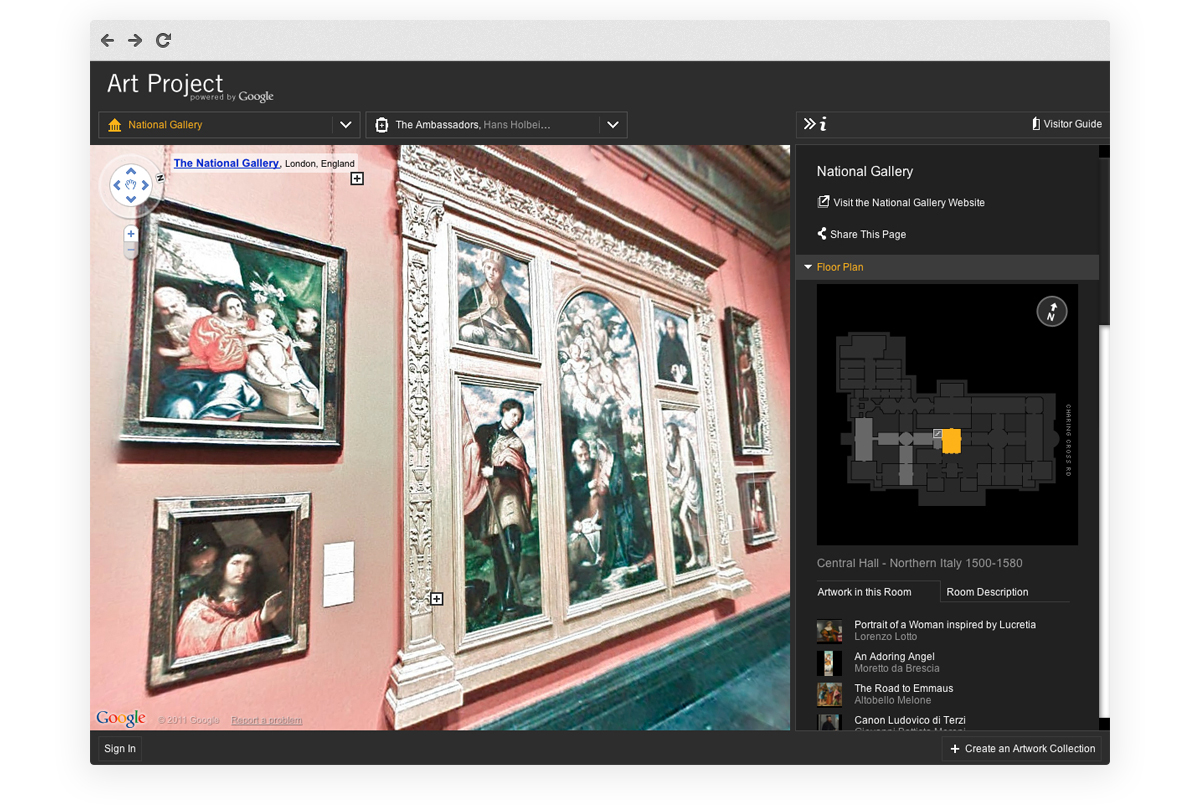The image size is (1200, 810).
Task: Open the Visitor Guide
Action: coord(1067,124)
